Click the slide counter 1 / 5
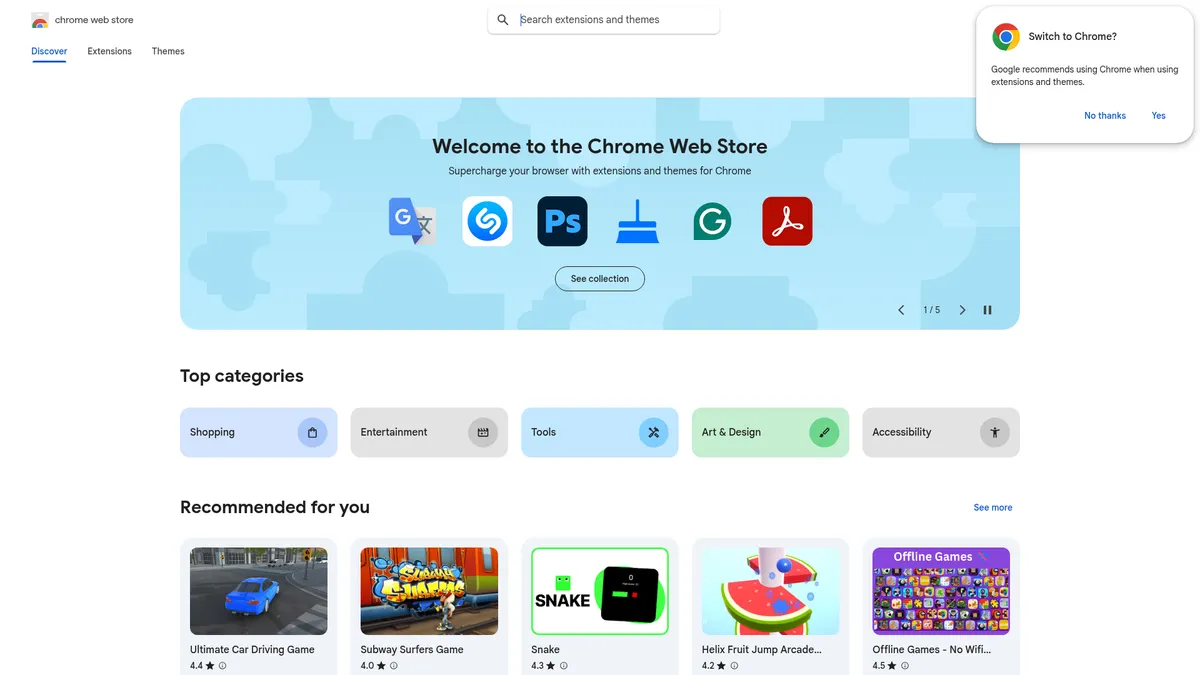Screen dimensions: 1200x675 click(x=931, y=310)
